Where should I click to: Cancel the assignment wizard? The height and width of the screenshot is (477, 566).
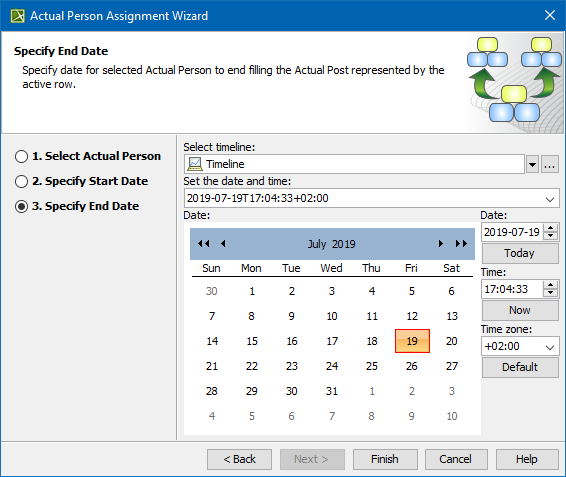click(456, 459)
